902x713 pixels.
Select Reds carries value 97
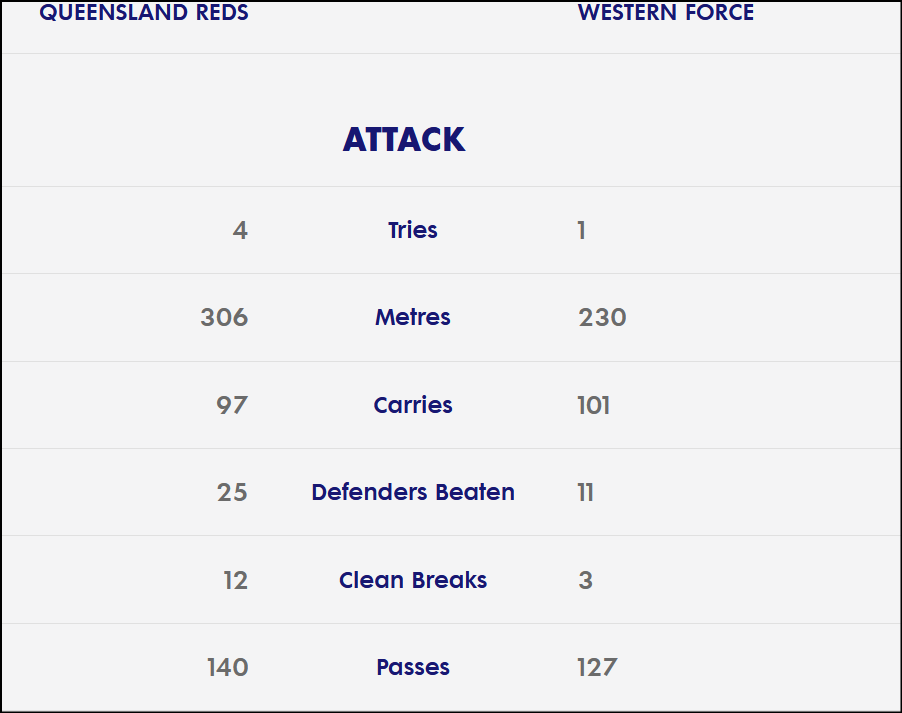232,405
